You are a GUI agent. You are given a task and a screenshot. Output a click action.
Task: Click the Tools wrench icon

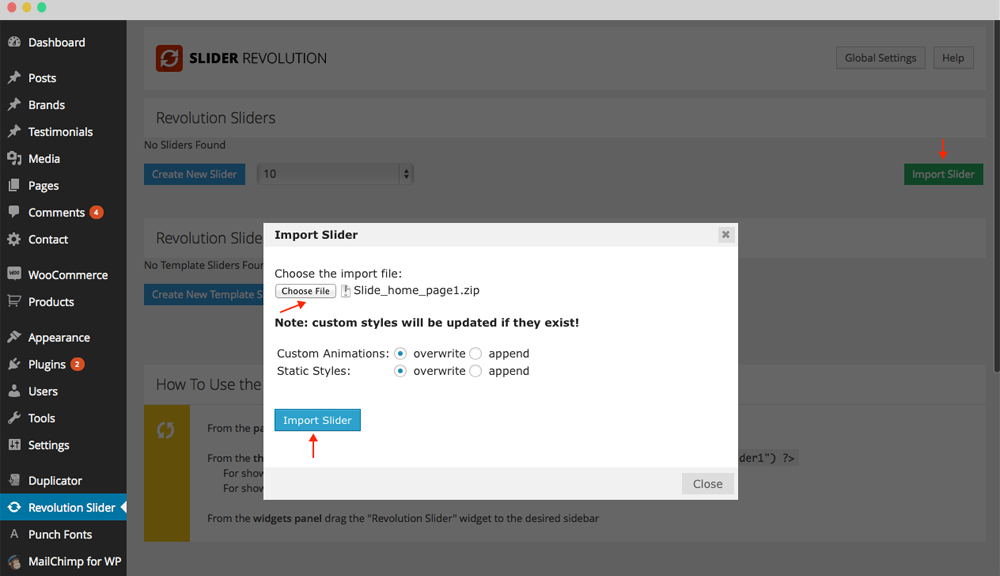click(14, 419)
